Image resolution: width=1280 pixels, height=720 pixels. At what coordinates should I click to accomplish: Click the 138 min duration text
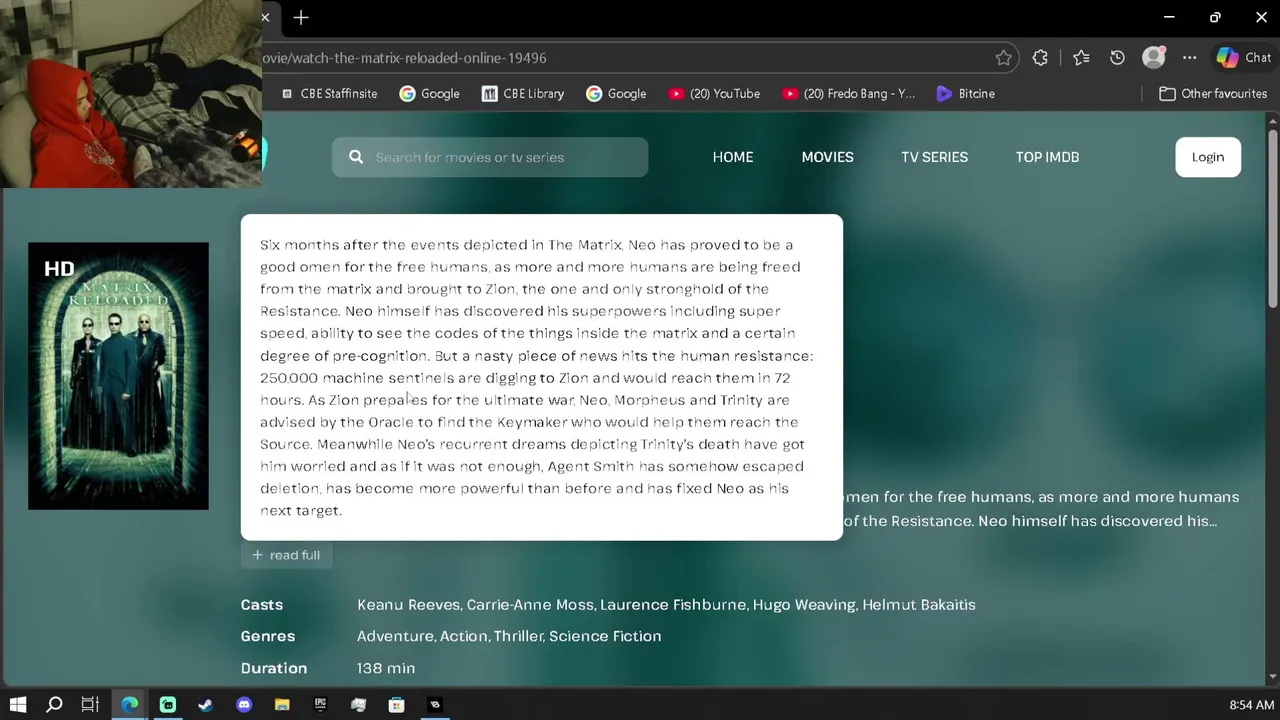point(386,668)
